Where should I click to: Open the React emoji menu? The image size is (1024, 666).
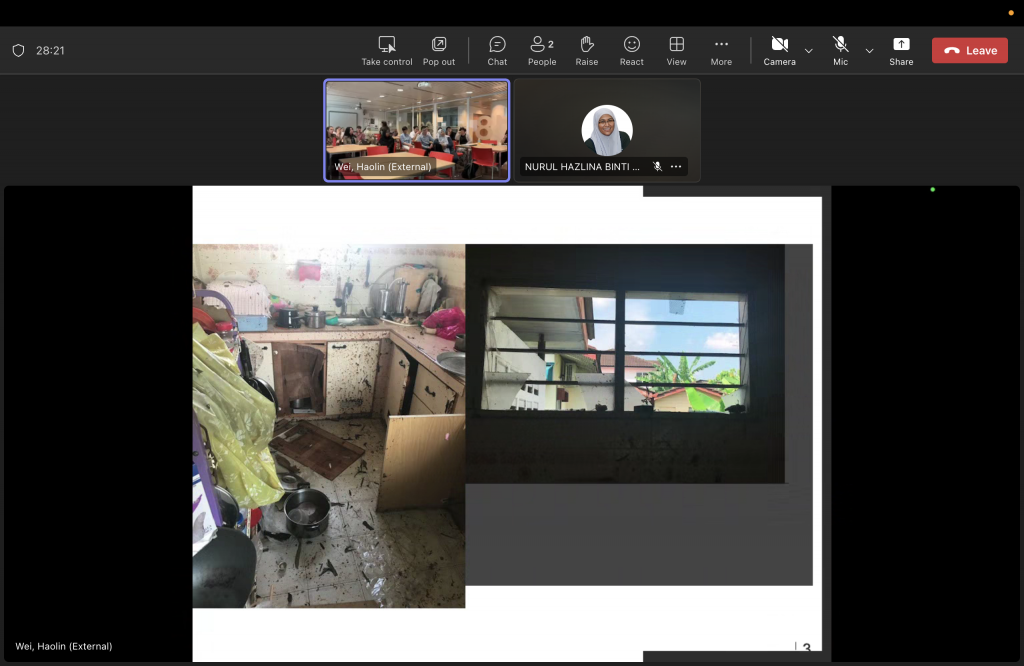point(632,51)
